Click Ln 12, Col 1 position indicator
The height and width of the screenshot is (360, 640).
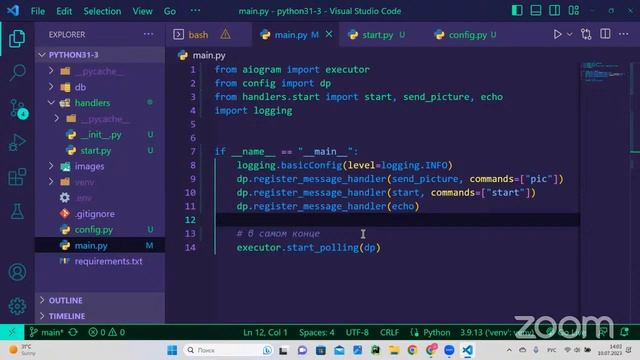tap(265, 332)
